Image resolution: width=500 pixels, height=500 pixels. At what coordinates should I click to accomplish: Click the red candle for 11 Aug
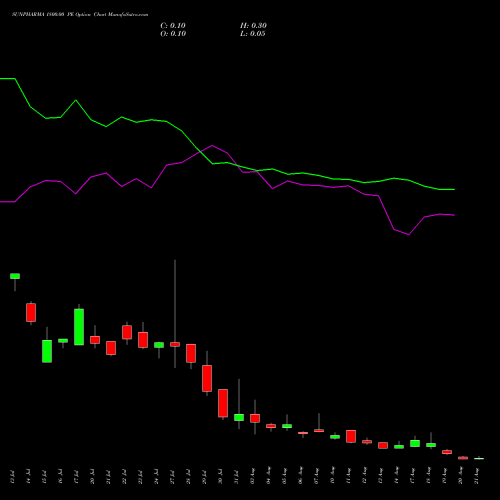tap(351, 436)
